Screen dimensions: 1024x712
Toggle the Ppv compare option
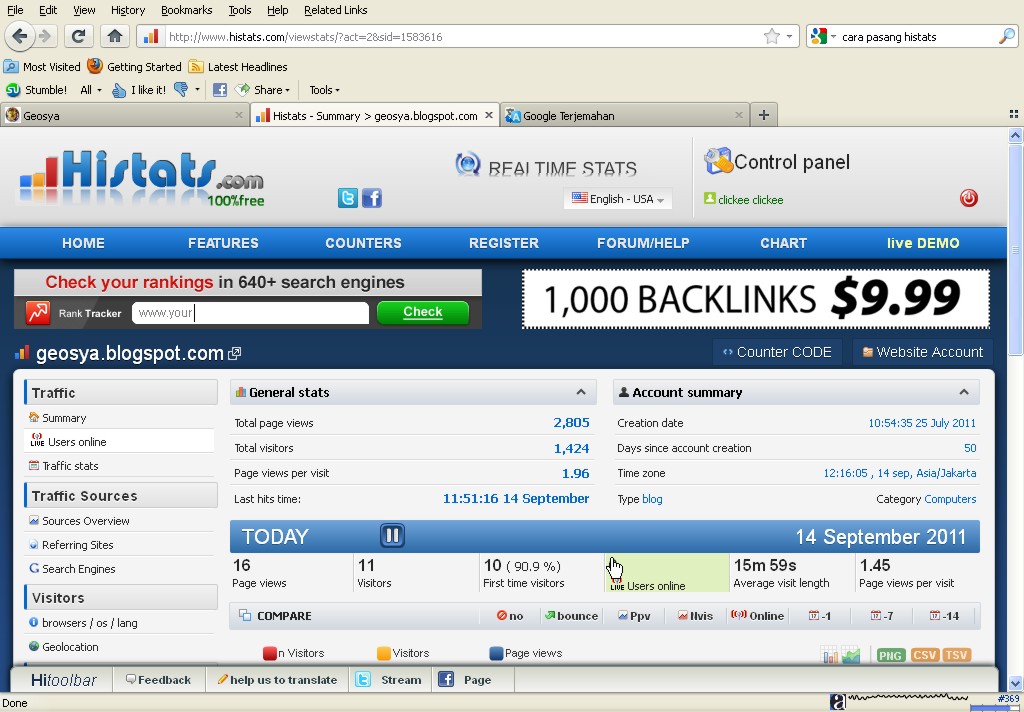pos(634,616)
